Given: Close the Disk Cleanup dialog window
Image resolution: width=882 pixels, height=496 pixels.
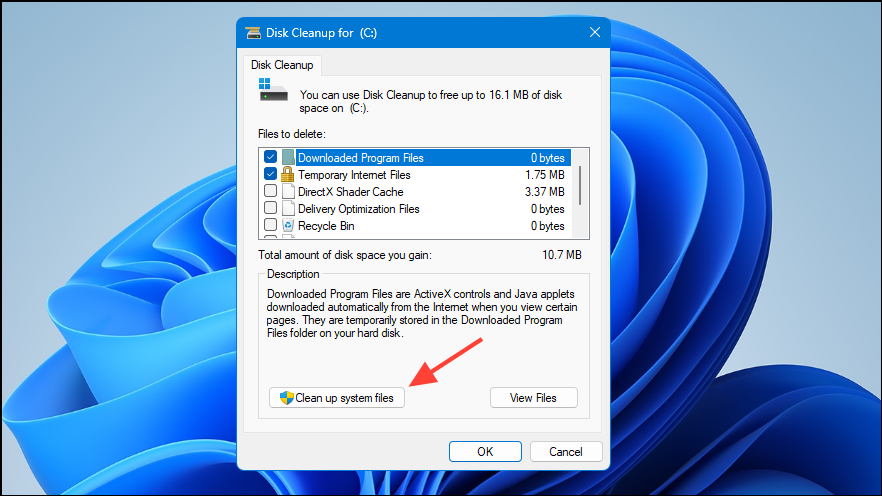Looking at the screenshot, I should click(595, 33).
